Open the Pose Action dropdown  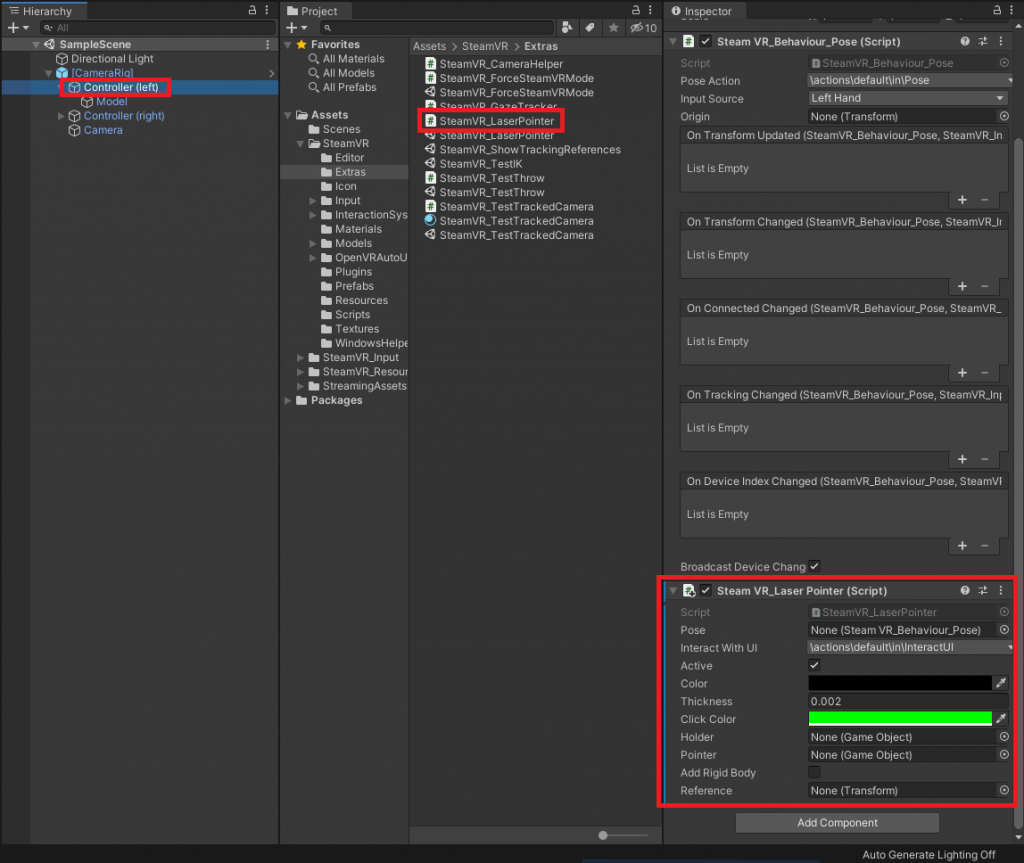click(910, 80)
